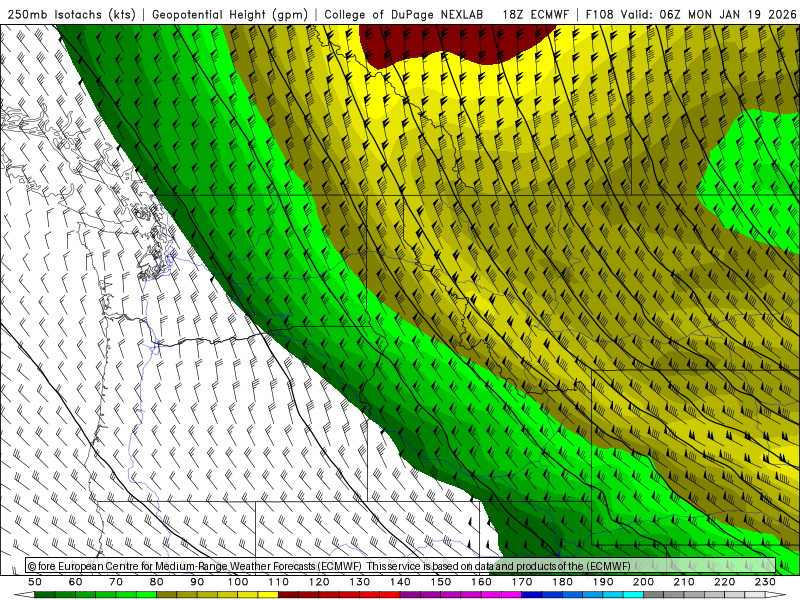Click the darkest green colorbar swatch at 50
800x600 pixels.
(x=45, y=595)
